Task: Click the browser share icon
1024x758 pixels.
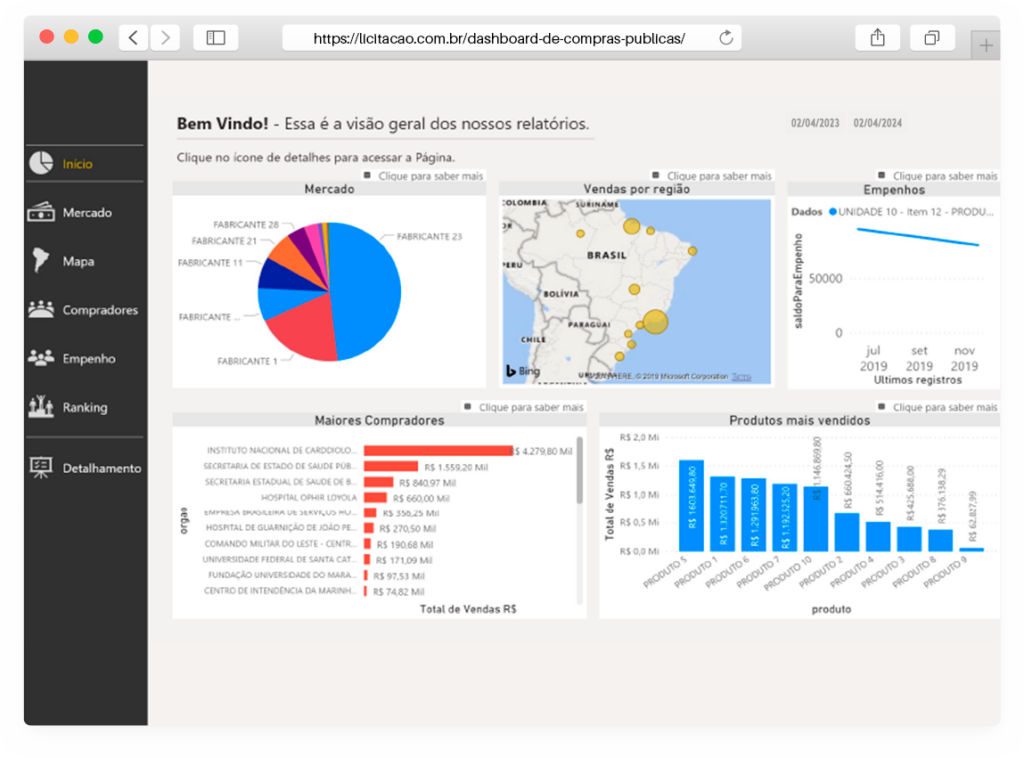Action: [x=877, y=38]
